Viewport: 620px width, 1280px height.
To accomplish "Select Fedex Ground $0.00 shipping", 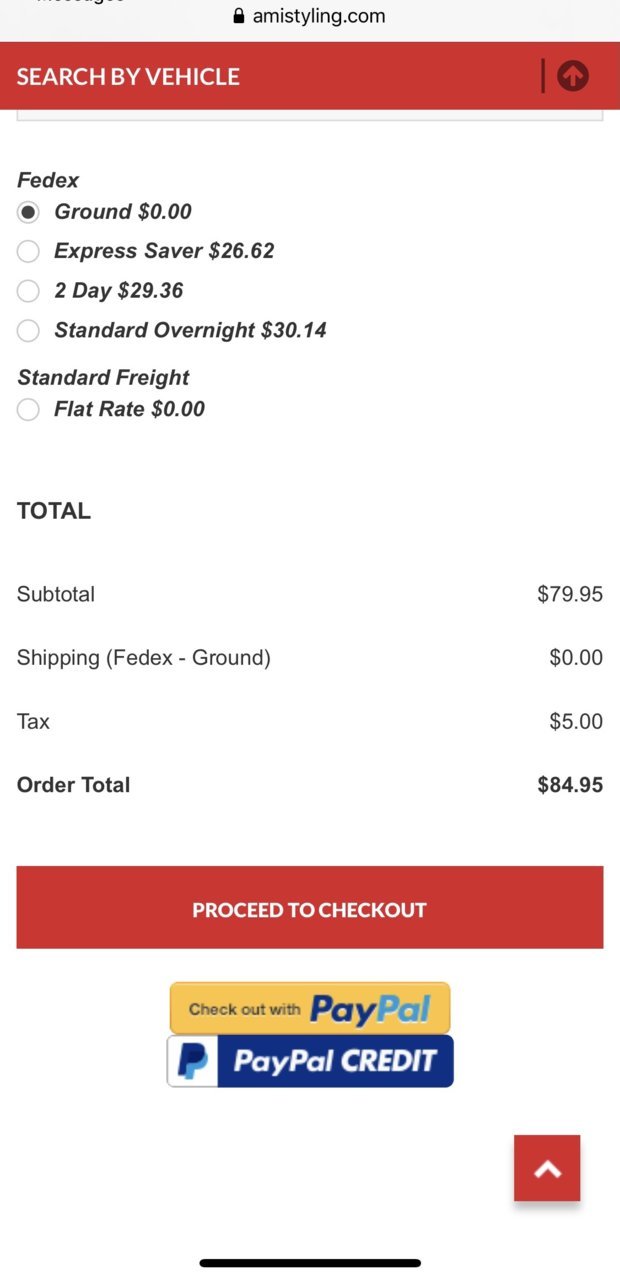I will [28, 212].
